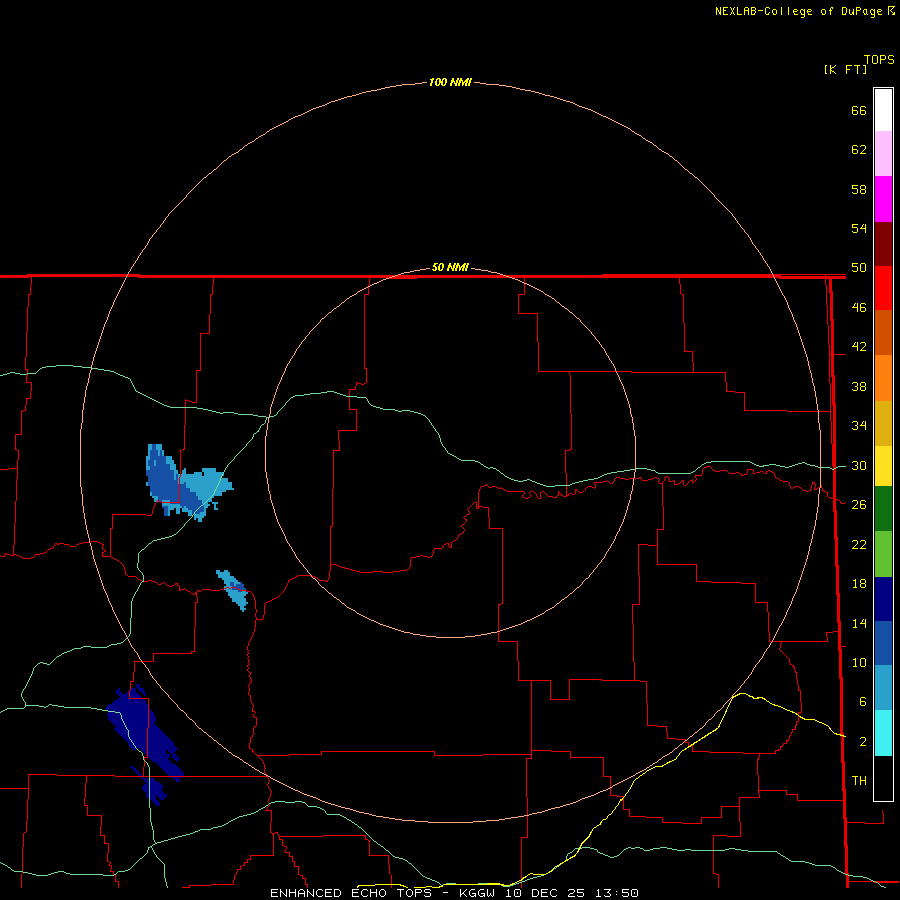This screenshot has height=900, width=900.
Task: Click the black TH threshold swatch
Action: [883, 778]
